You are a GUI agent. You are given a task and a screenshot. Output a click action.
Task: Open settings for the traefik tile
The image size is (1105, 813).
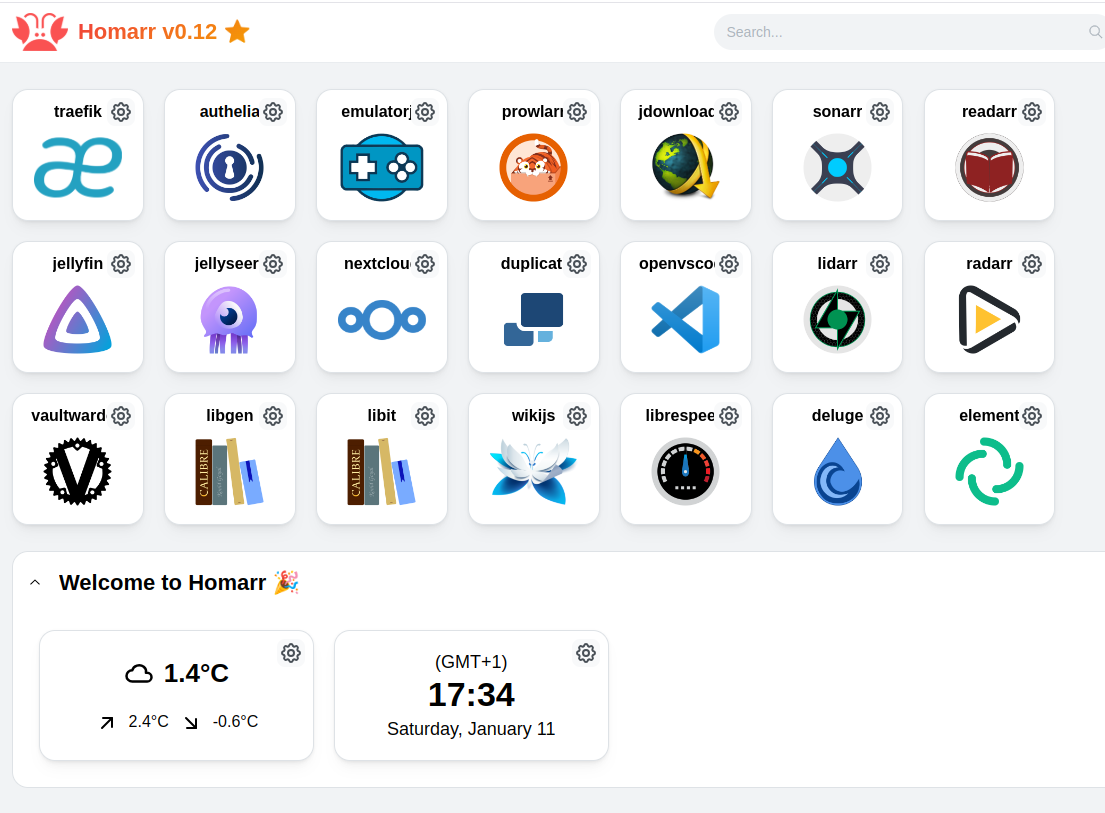coord(121,111)
